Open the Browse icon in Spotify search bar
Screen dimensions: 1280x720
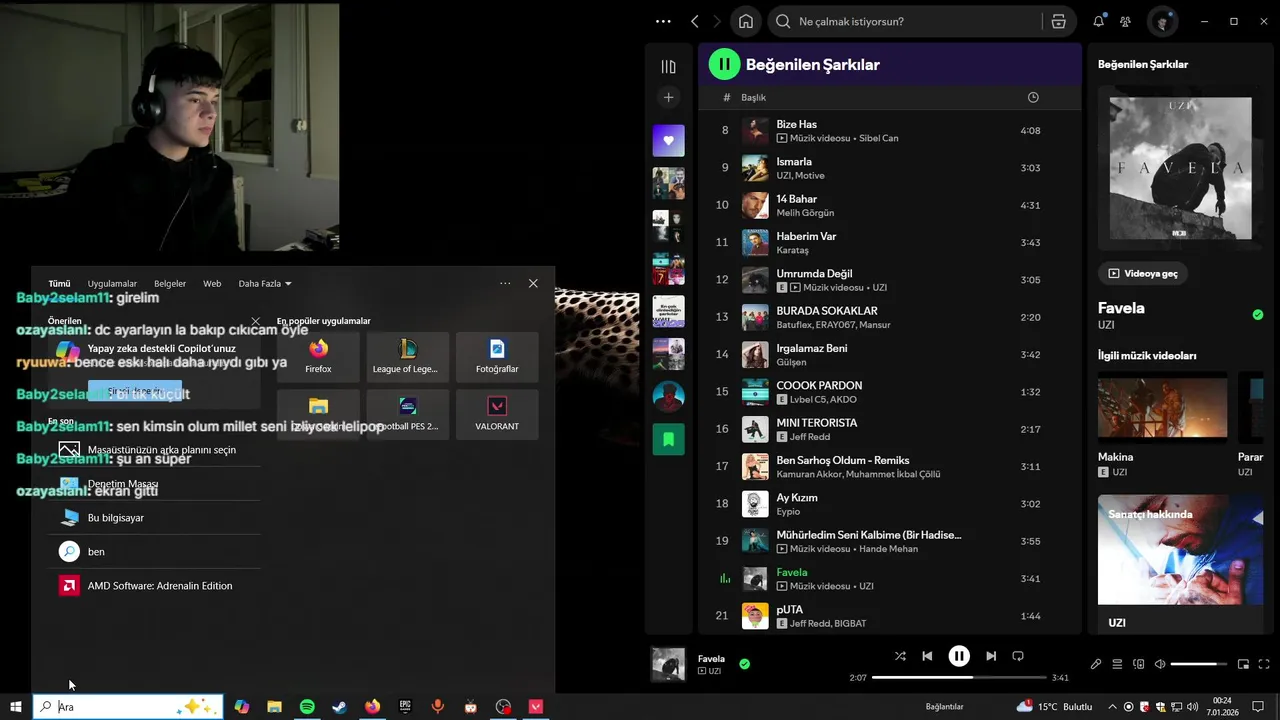[1058, 21]
